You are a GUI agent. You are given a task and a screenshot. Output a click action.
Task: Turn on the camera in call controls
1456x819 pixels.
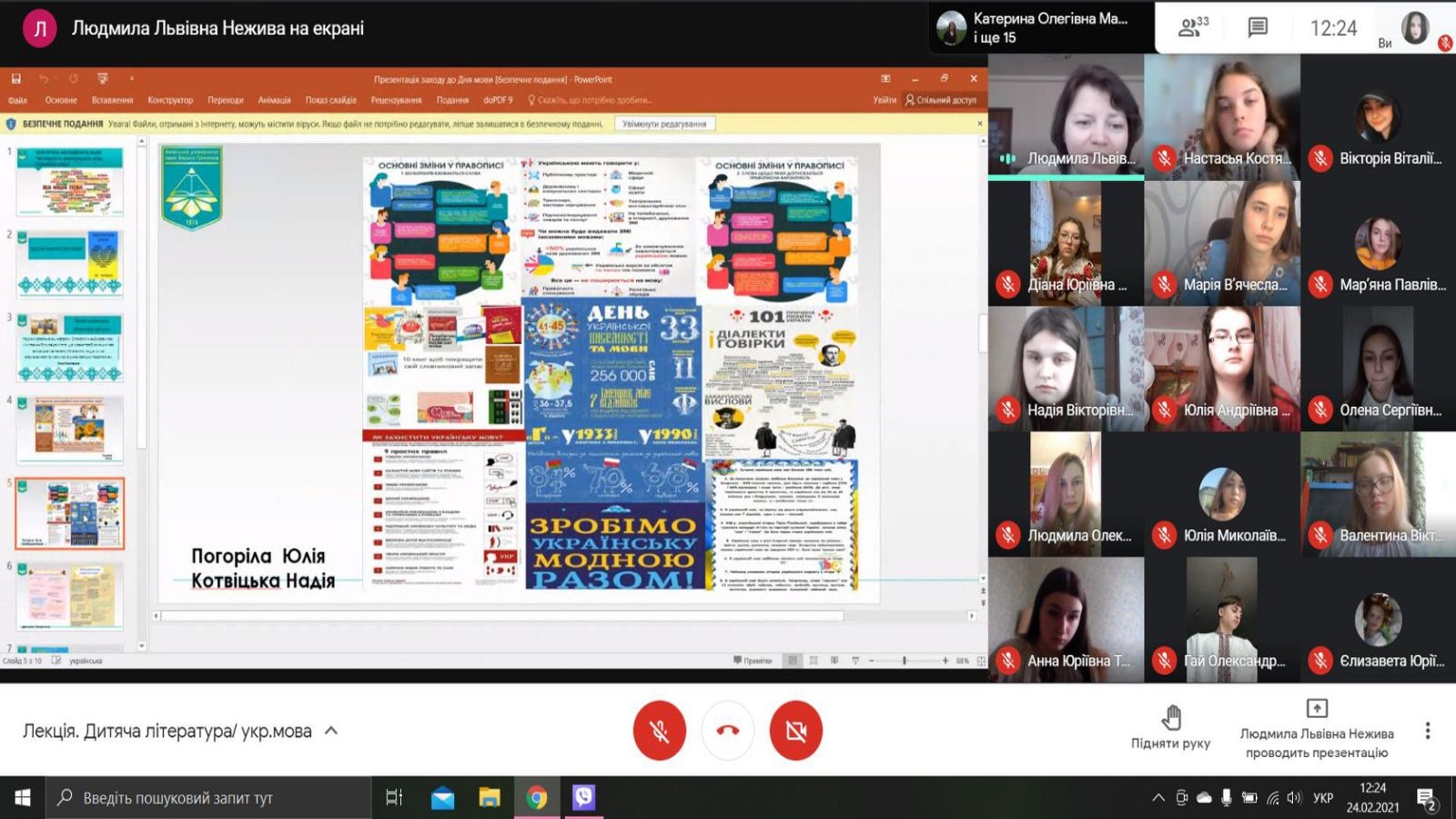(795, 731)
